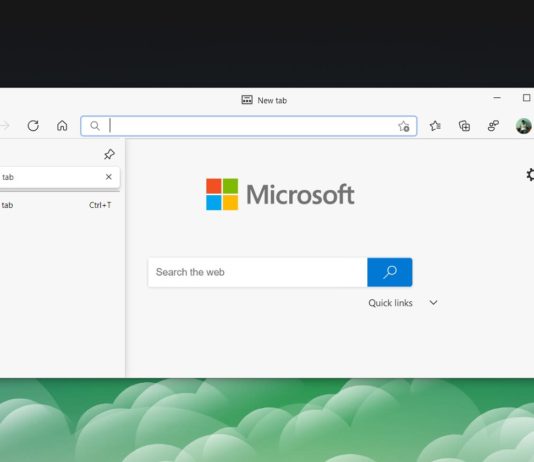The width and height of the screenshot is (534, 462).
Task: Add this page to favorites star icon
Action: click(x=404, y=126)
